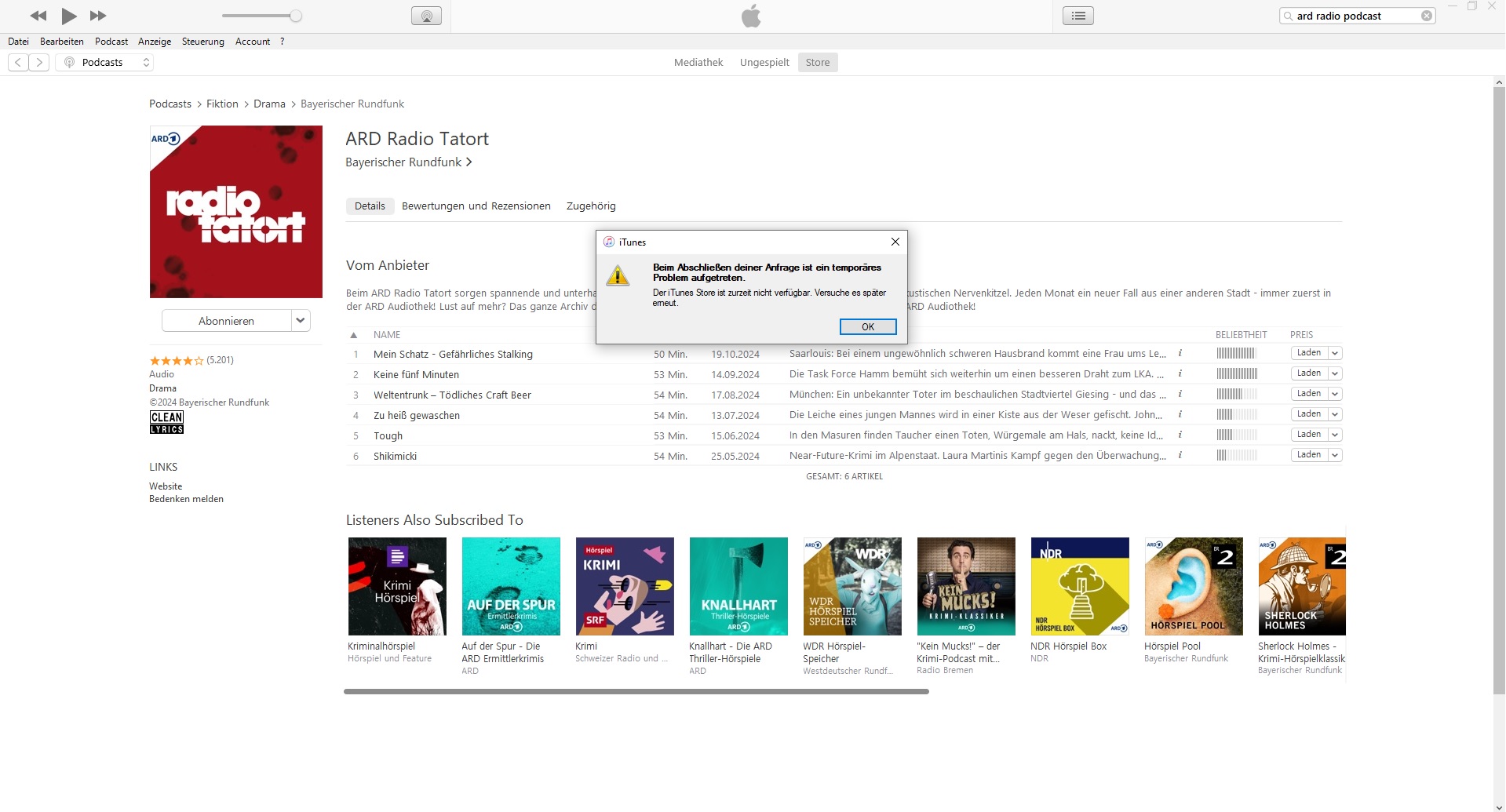
Task: Open the ? help menu
Action: 282,42
